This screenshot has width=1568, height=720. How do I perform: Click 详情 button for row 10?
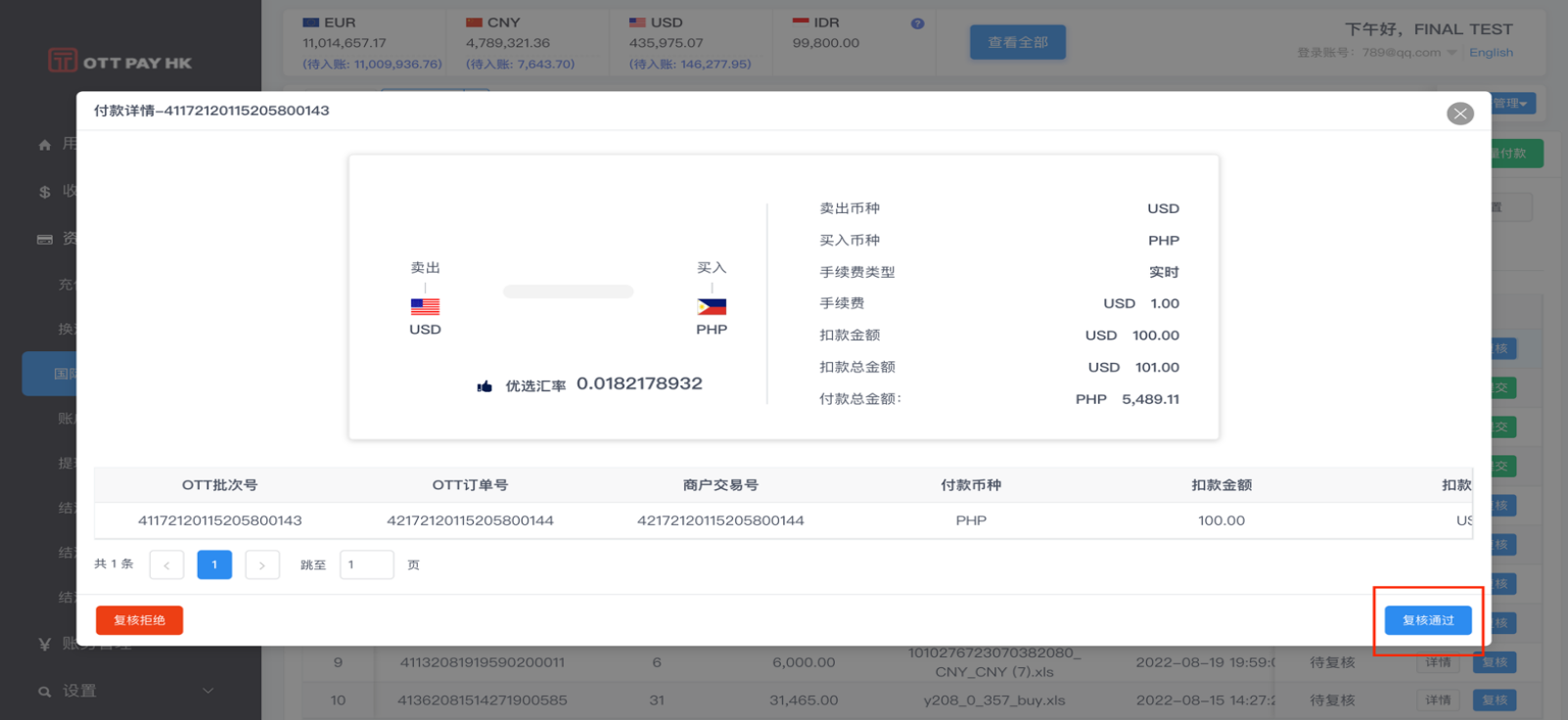pyautogui.click(x=1438, y=700)
